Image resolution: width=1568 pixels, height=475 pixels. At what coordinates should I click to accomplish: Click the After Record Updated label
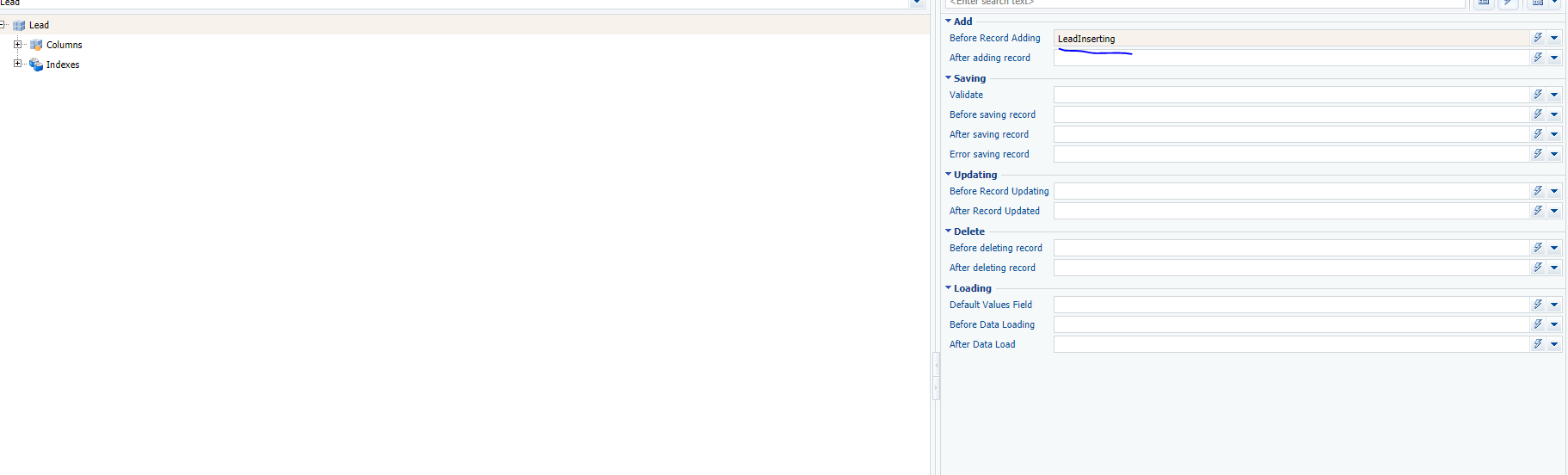coord(994,211)
